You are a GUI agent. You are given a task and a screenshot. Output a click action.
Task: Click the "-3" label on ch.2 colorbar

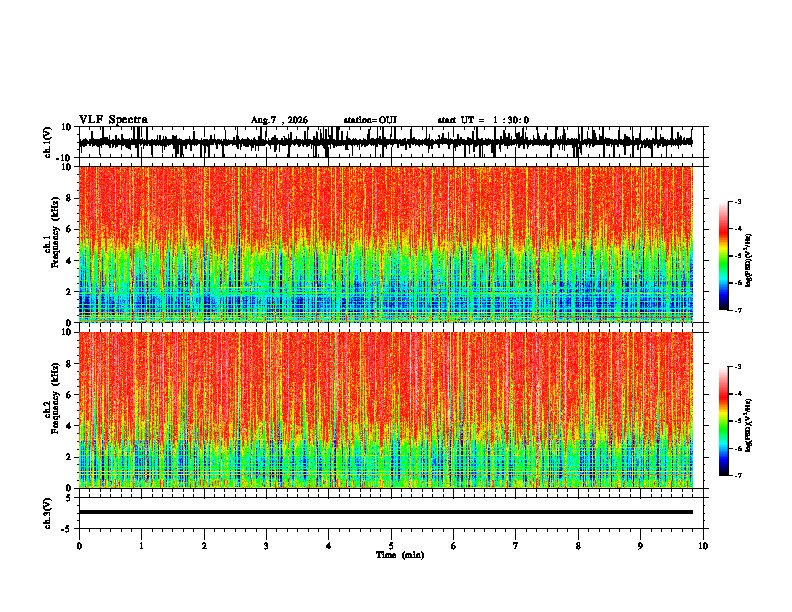click(737, 367)
